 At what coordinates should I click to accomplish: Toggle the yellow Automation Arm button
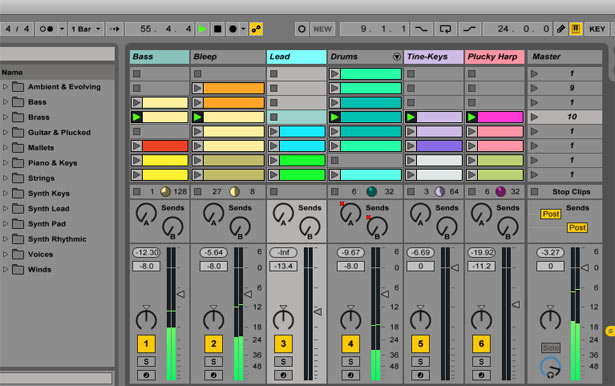coord(256,29)
